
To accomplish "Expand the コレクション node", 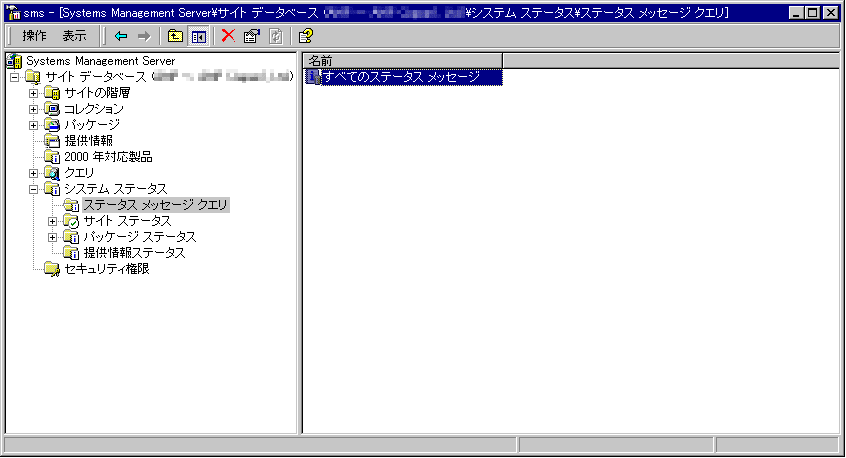I will pos(33,109).
